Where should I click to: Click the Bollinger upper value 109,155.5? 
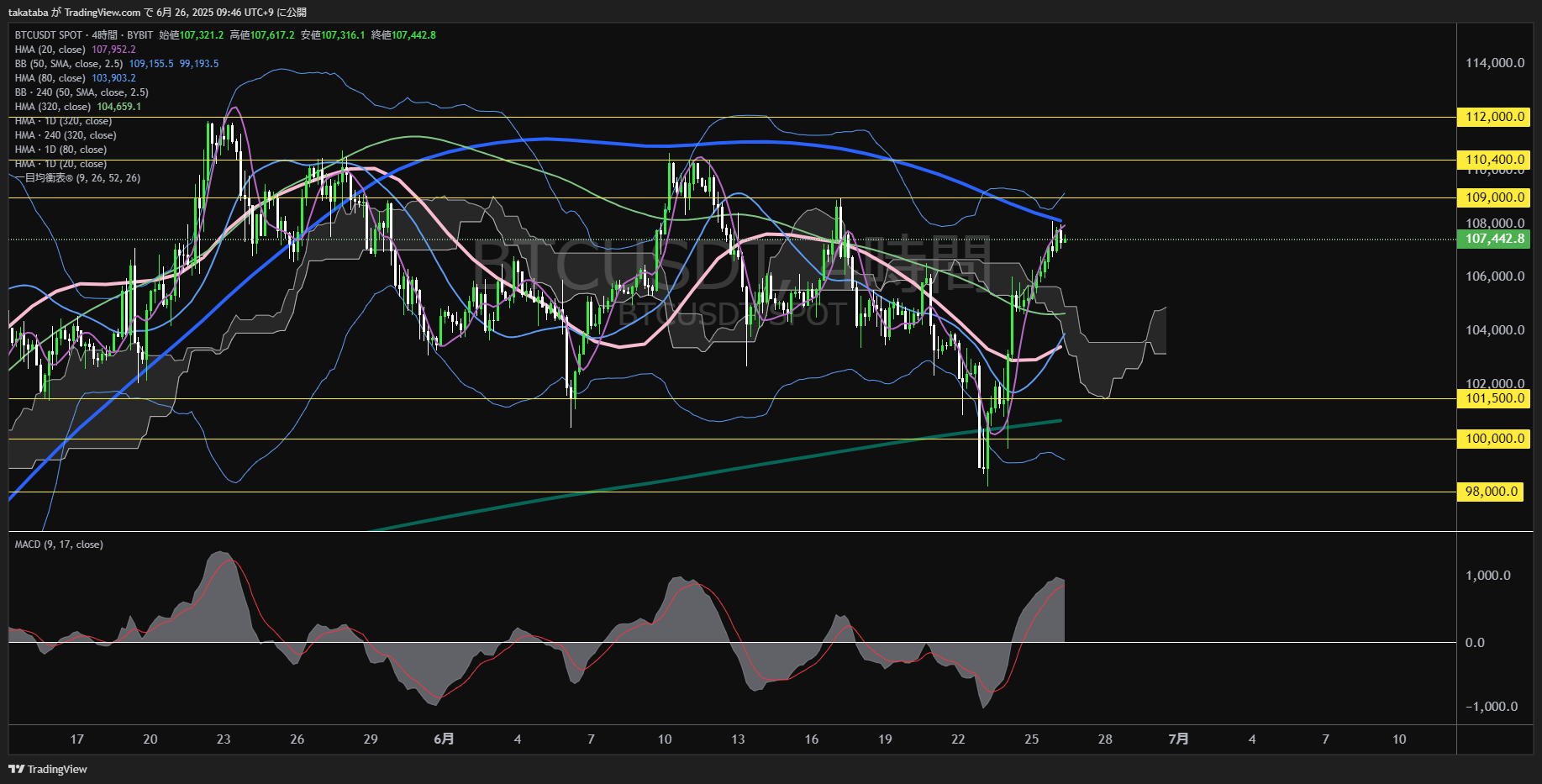(x=151, y=64)
